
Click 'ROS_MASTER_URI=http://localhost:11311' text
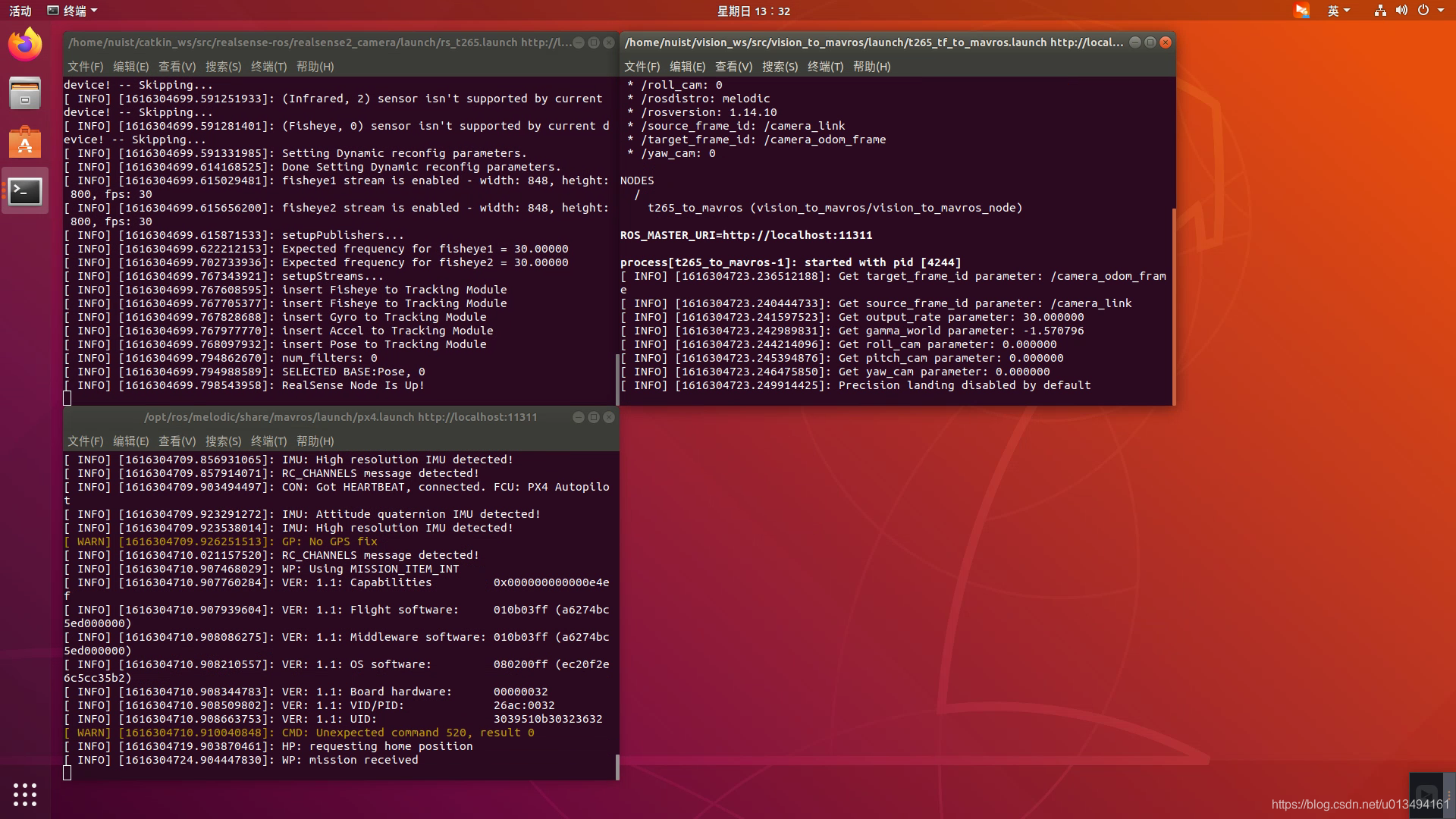pos(746,235)
